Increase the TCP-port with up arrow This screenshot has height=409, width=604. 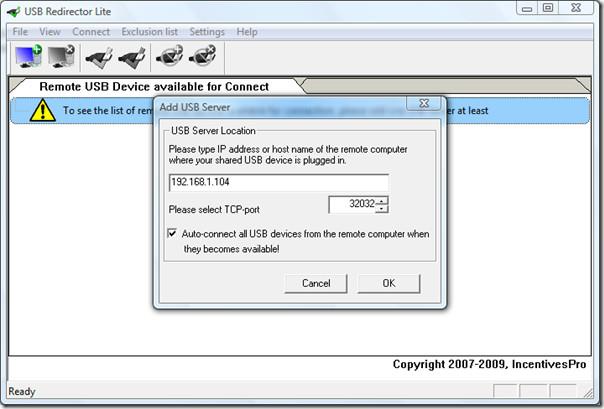(x=382, y=200)
